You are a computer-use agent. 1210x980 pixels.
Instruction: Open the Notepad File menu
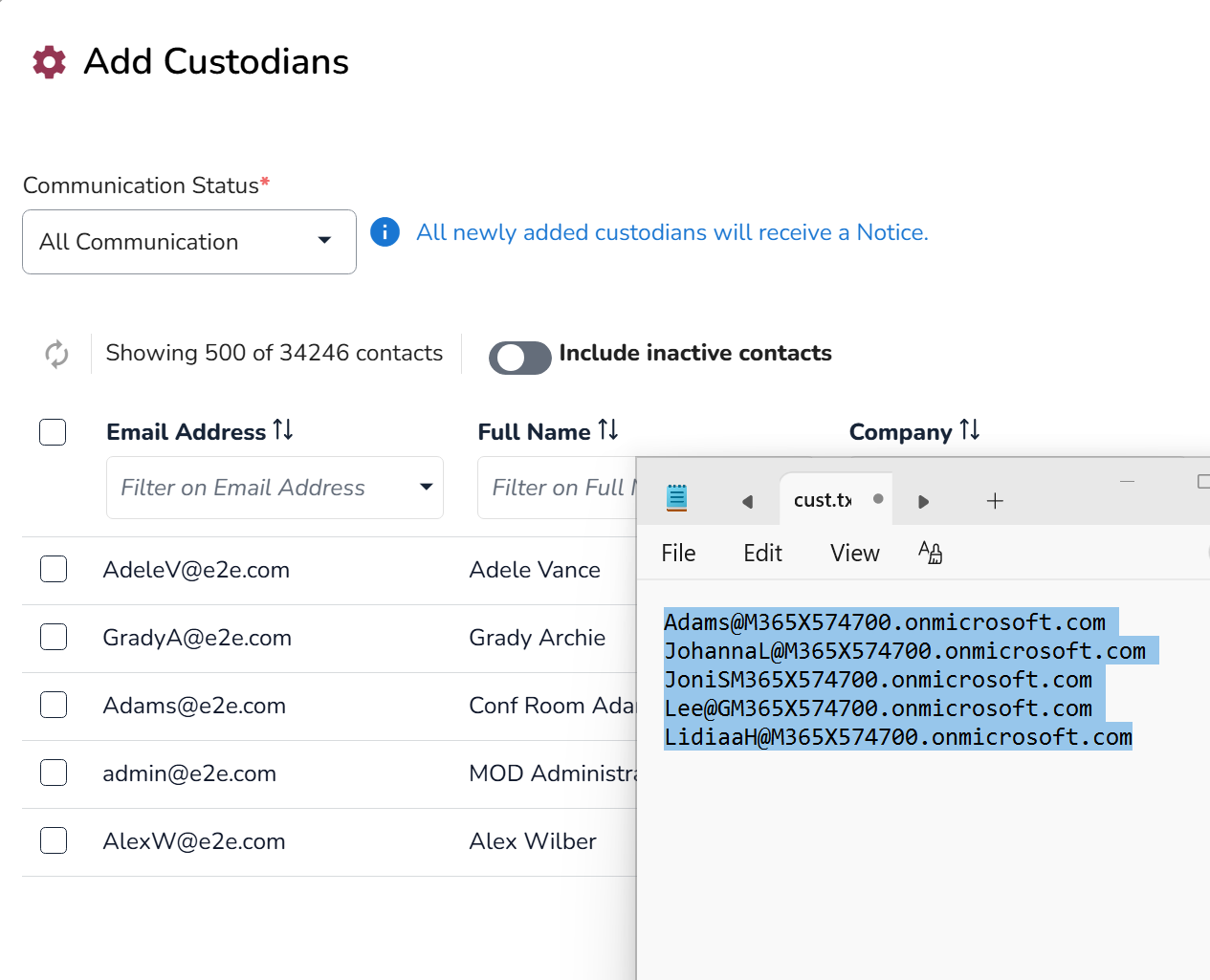click(678, 553)
